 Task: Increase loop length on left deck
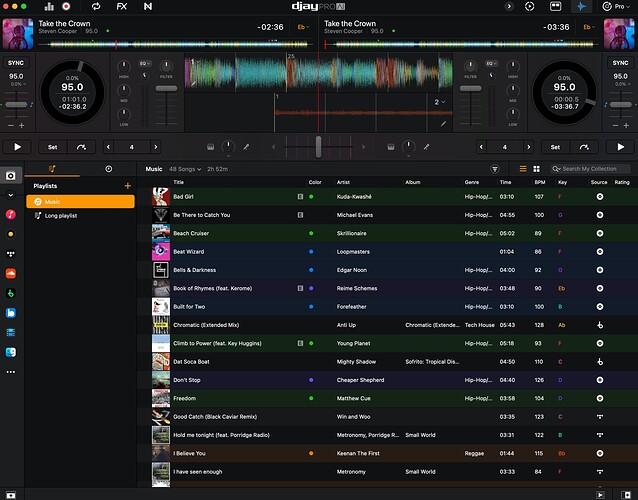(155, 147)
